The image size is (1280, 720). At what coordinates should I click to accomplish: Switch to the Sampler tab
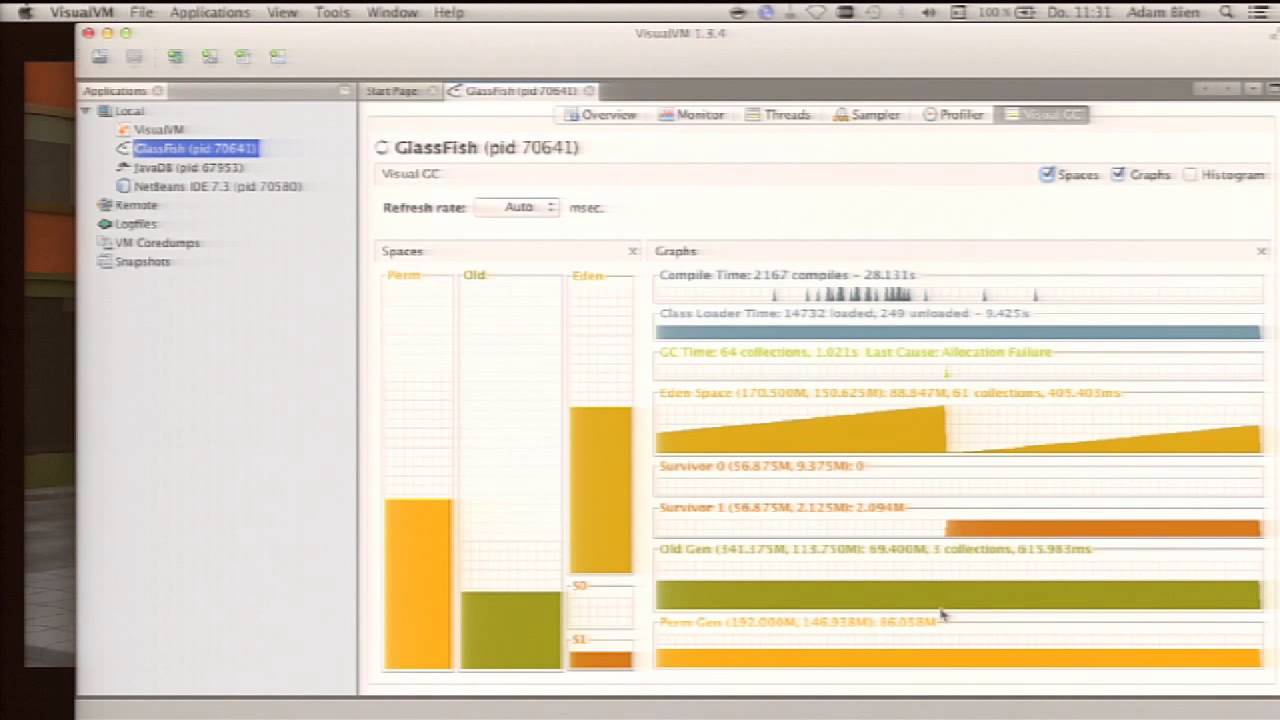866,115
